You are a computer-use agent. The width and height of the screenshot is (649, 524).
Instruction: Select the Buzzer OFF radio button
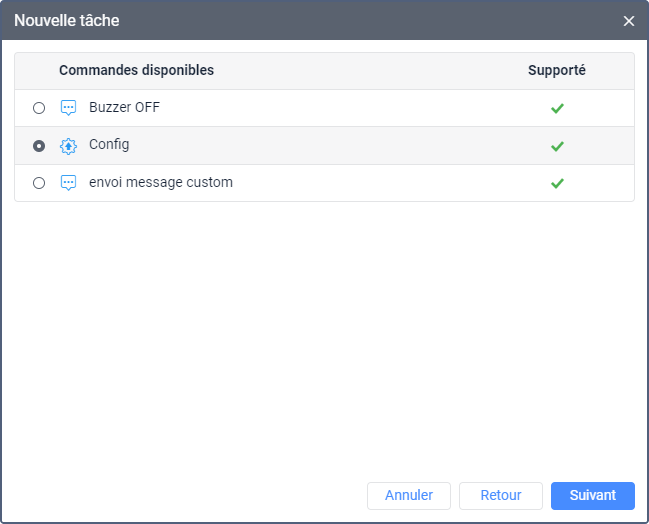pyautogui.click(x=39, y=108)
